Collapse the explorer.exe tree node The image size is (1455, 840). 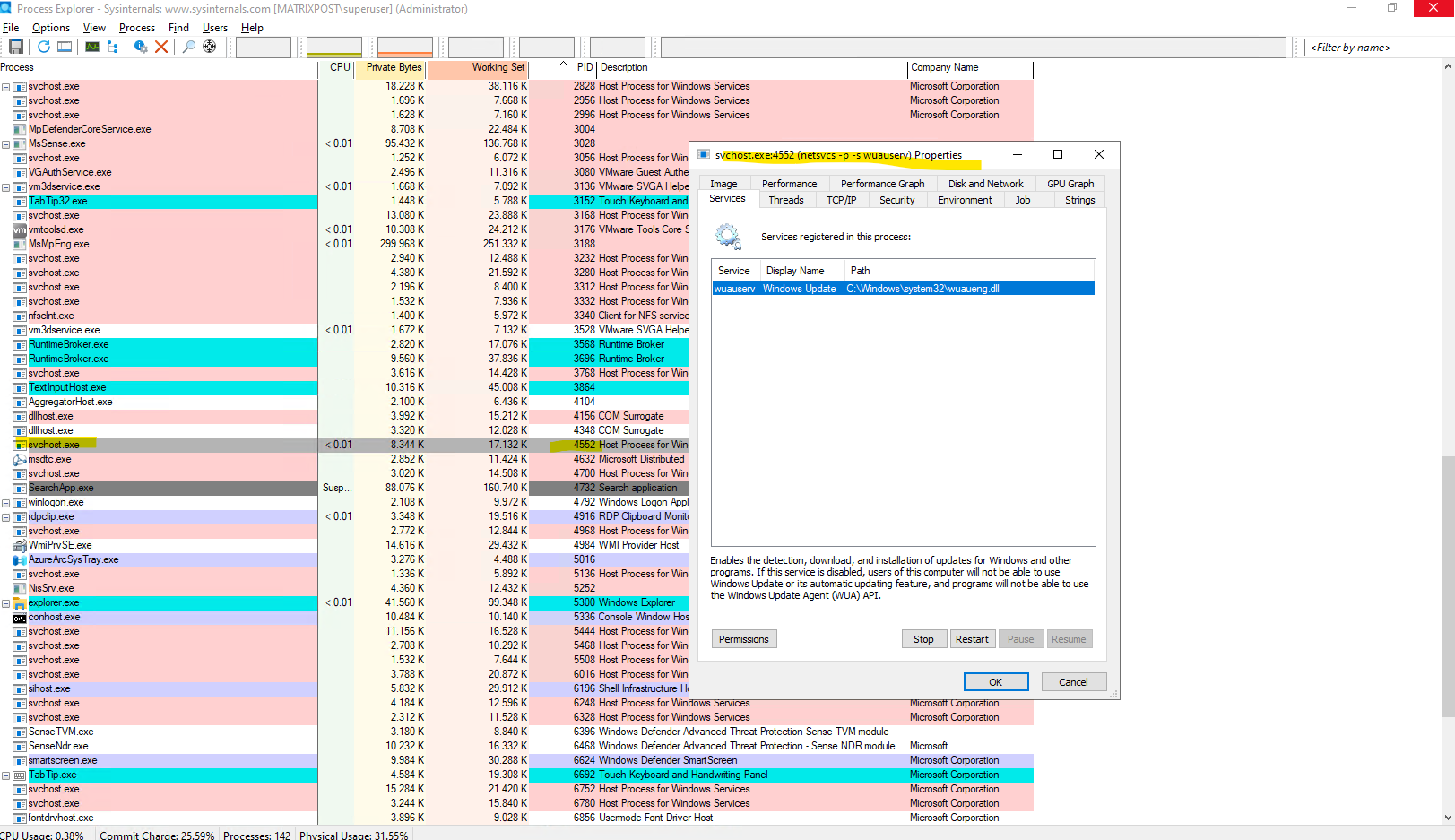[x=5, y=602]
